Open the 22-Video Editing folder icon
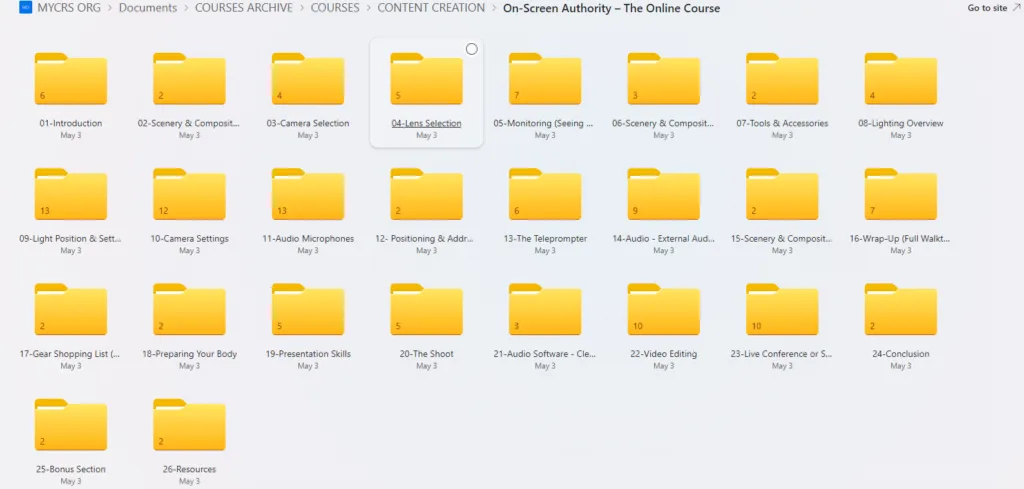This screenshot has height=489, width=1024. [663, 310]
